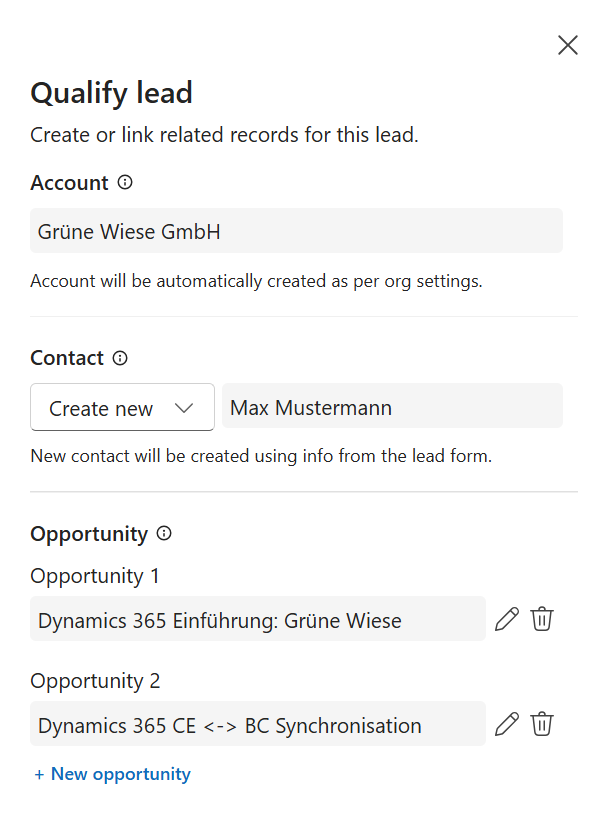This screenshot has height=819, width=599.
Task: Open the Account info tooltip icon
Action: click(x=124, y=183)
